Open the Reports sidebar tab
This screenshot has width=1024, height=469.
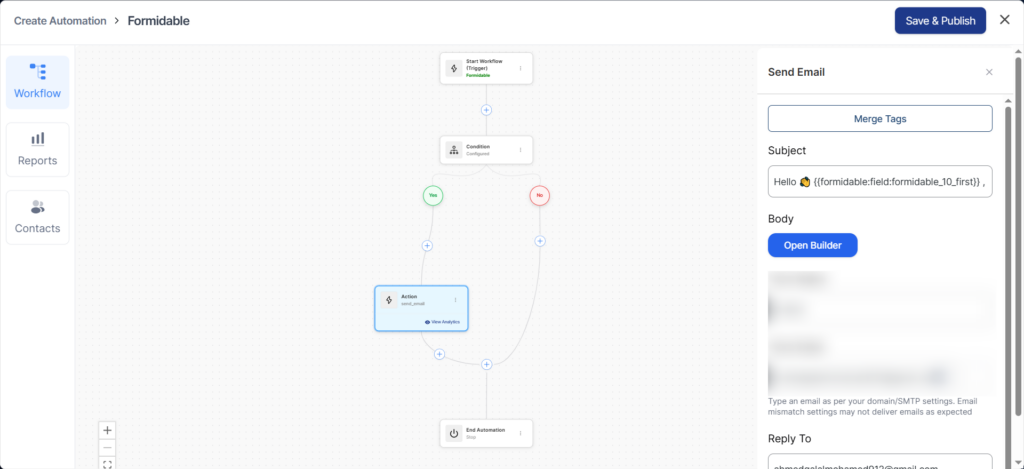37,149
